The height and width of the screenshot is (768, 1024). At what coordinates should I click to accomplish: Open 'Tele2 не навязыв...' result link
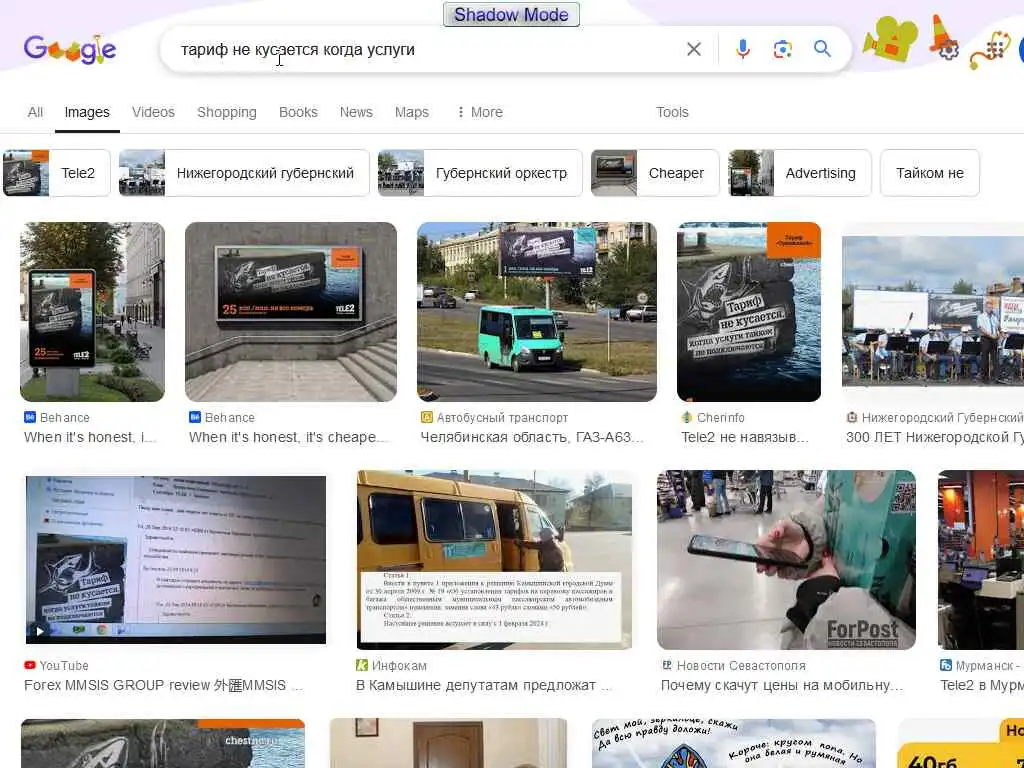[745, 438]
